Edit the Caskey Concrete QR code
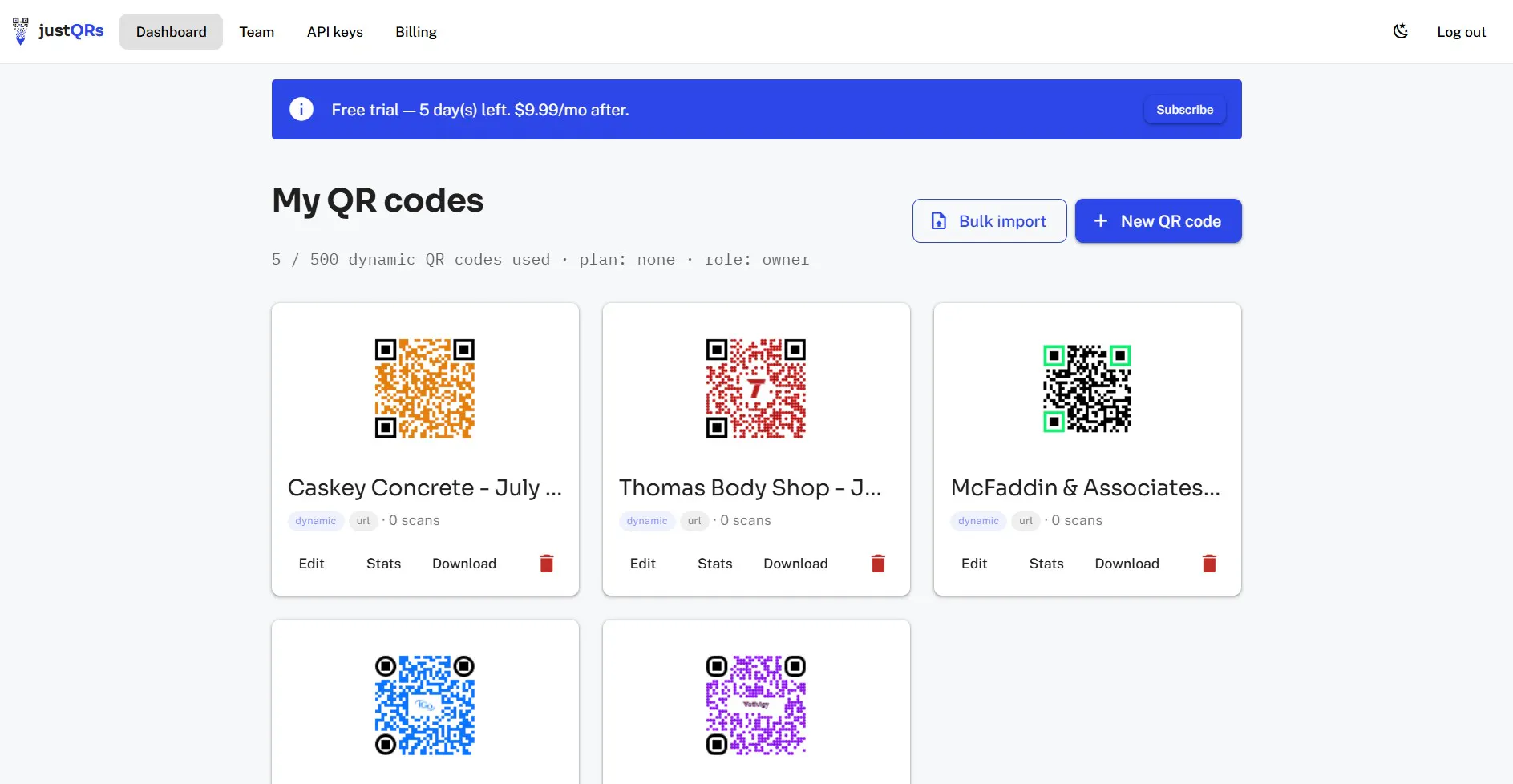1513x784 pixels. (x=311, y=564)
